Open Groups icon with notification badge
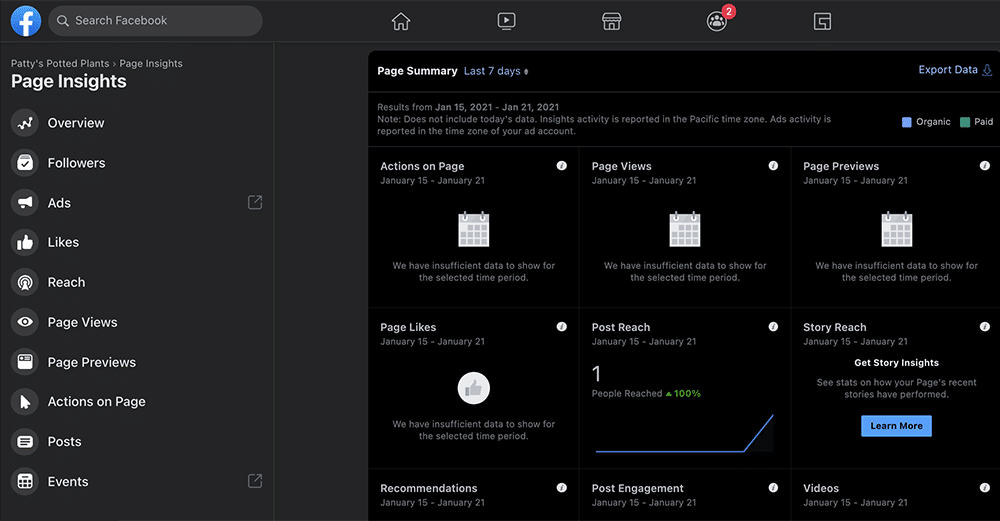Viewport: 1000px width, 521px height. click(x=717, y=21)
